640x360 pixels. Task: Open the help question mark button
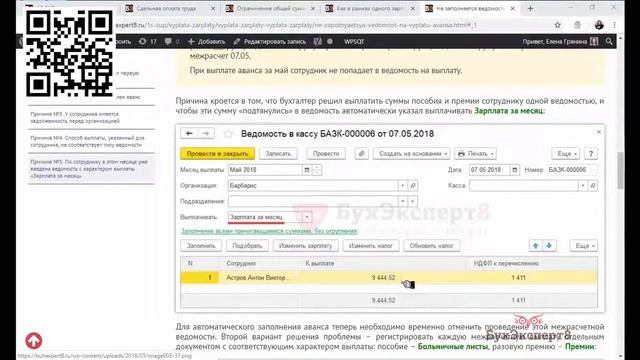click(591, 153)
